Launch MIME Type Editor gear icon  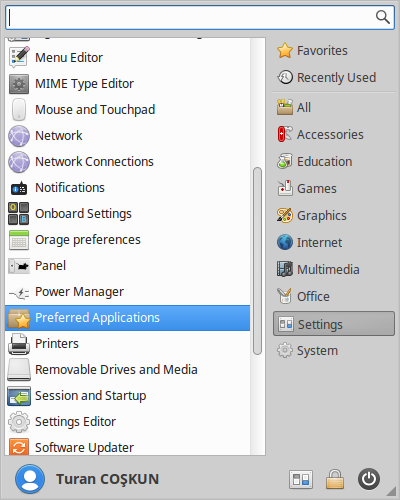pyautogui.click(x=19, y=84)
